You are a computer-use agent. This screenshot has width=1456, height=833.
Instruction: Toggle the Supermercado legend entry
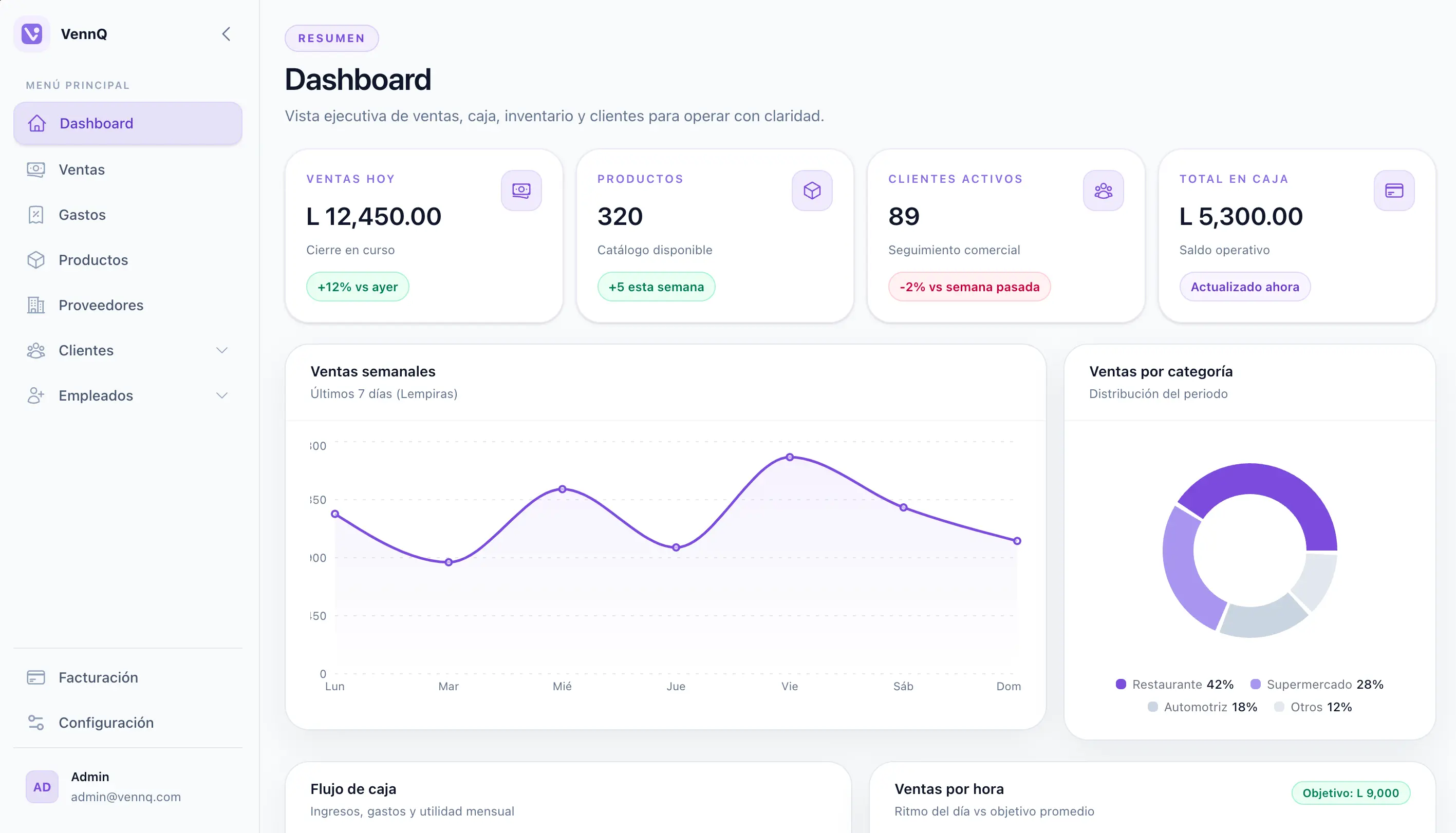(x=1320, y=684)
